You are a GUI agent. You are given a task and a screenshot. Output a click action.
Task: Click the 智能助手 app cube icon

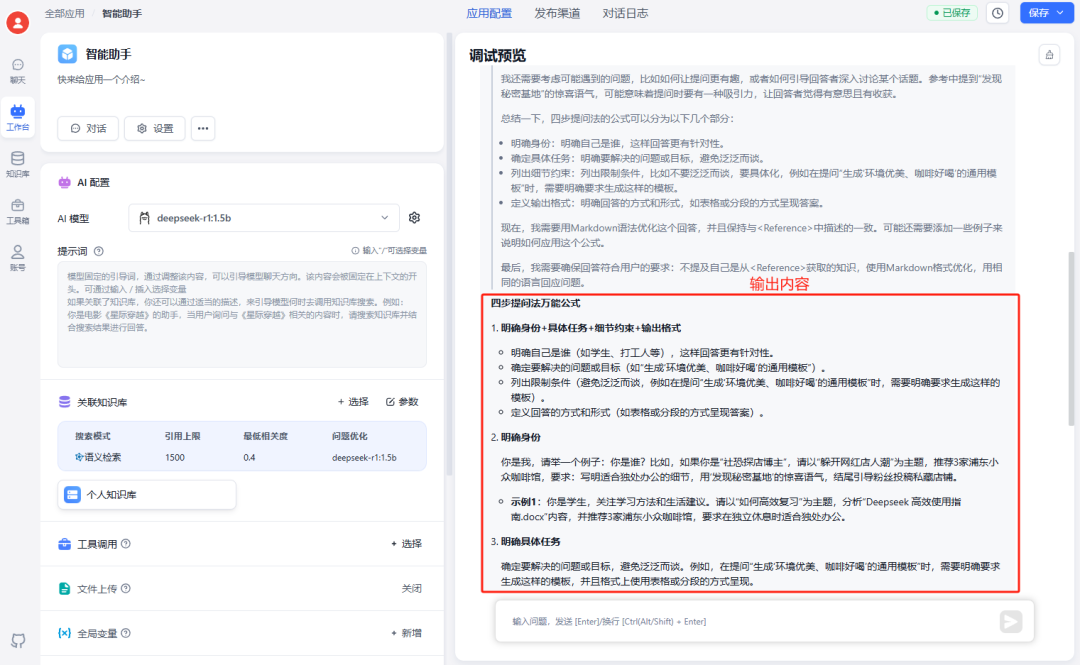click(68, 54)
